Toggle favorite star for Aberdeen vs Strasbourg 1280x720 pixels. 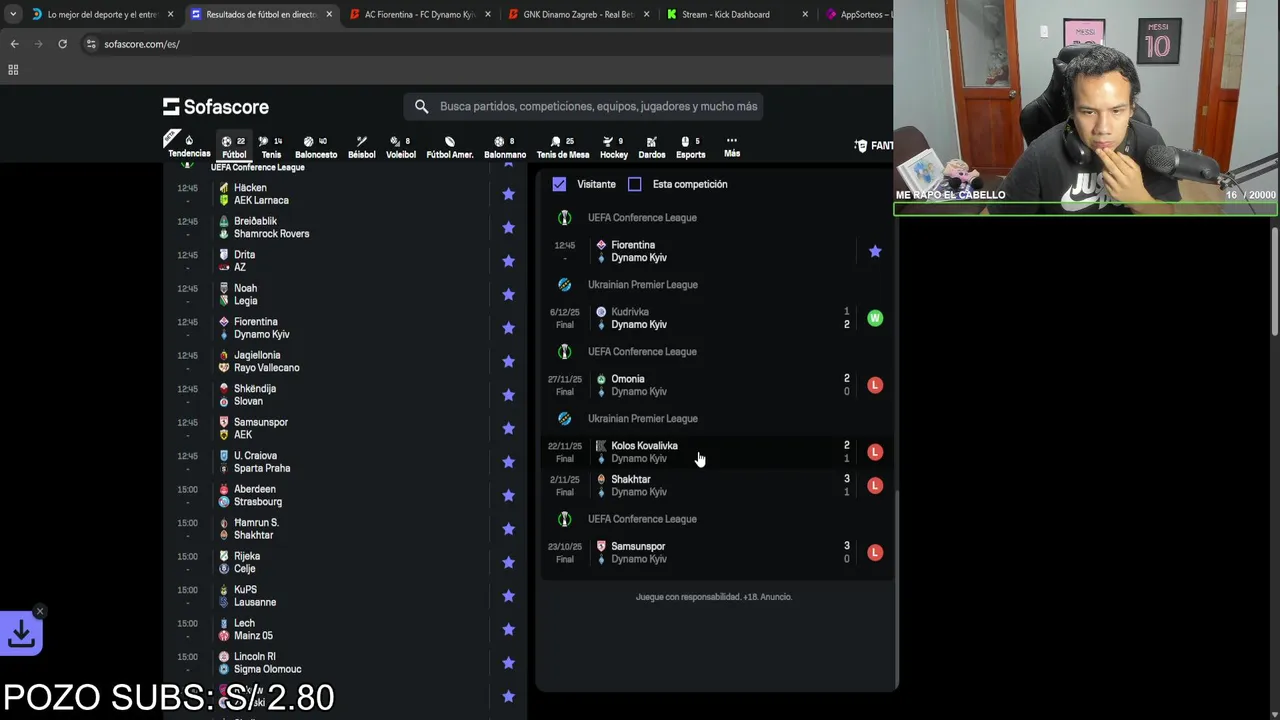508,495
